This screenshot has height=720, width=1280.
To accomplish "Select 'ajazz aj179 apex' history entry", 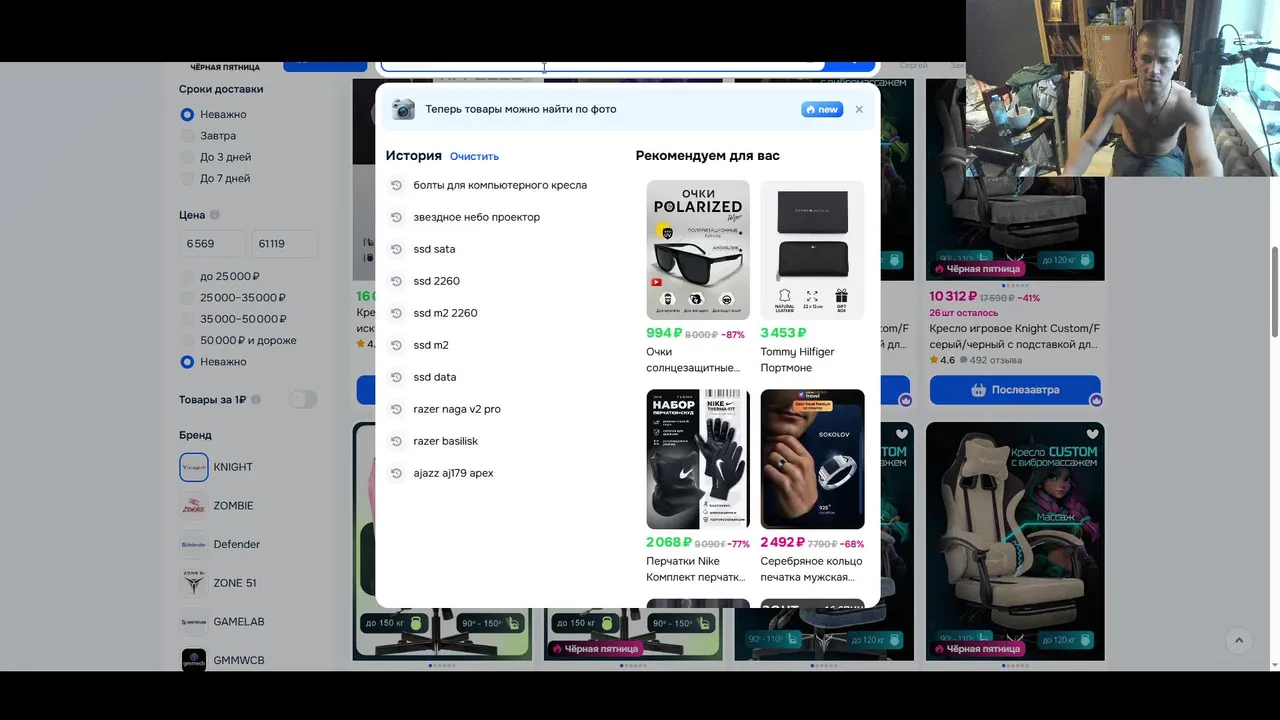I will point(453,473).
